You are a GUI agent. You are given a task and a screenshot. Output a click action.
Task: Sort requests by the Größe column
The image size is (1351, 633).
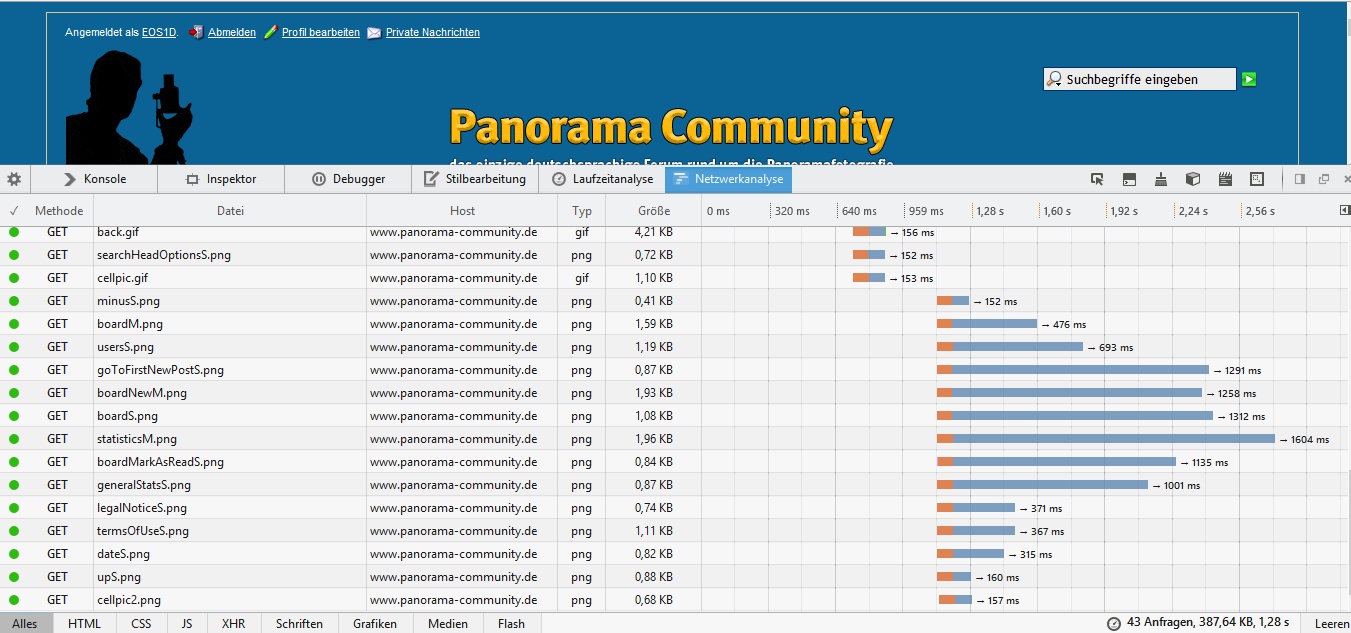(654, 211)
